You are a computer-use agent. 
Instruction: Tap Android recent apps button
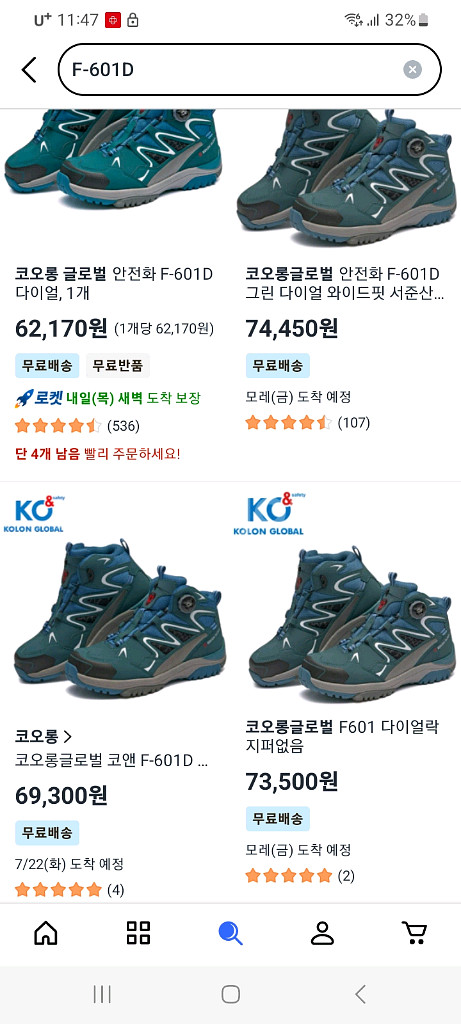[102, 994]
